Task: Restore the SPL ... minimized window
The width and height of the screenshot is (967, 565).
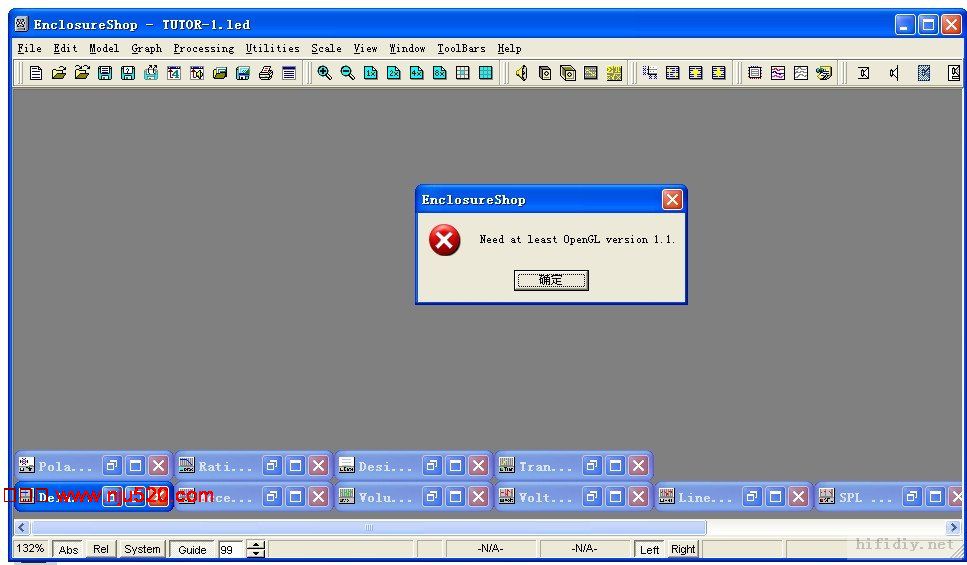Action: point(912,496)
